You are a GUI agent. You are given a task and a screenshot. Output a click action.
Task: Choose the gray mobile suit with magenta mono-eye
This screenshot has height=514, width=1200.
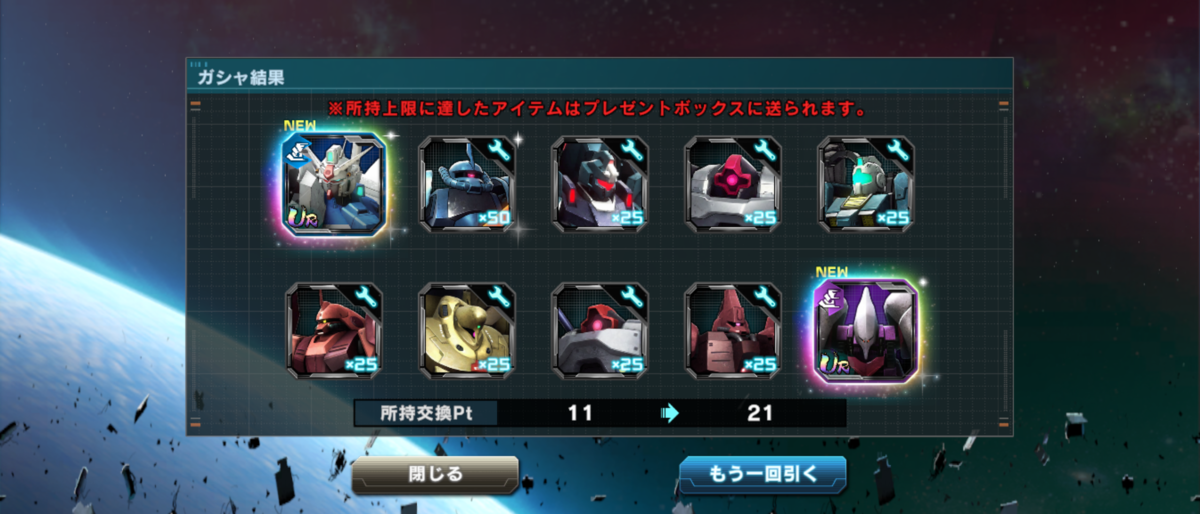tap(733, 185)
